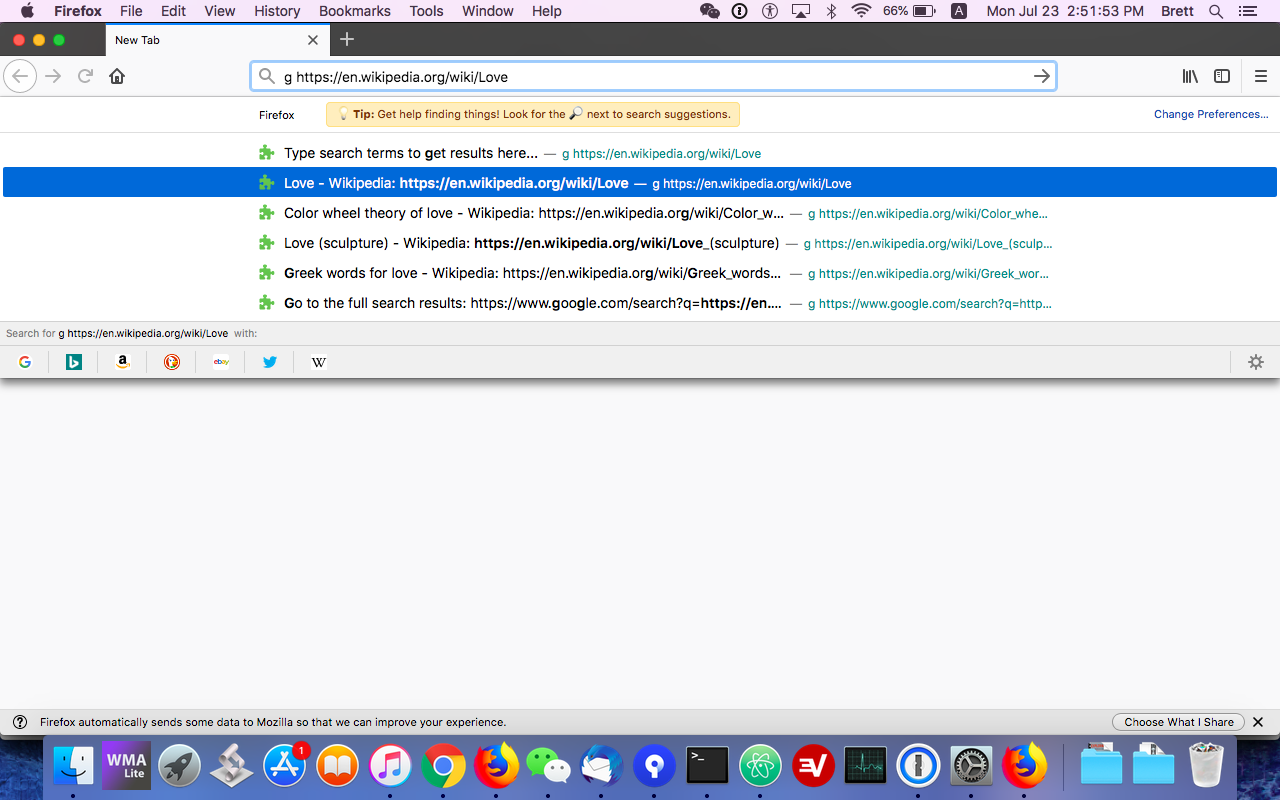Reload the current page
Screen dimensions: 1280x800
pos(86,76)
